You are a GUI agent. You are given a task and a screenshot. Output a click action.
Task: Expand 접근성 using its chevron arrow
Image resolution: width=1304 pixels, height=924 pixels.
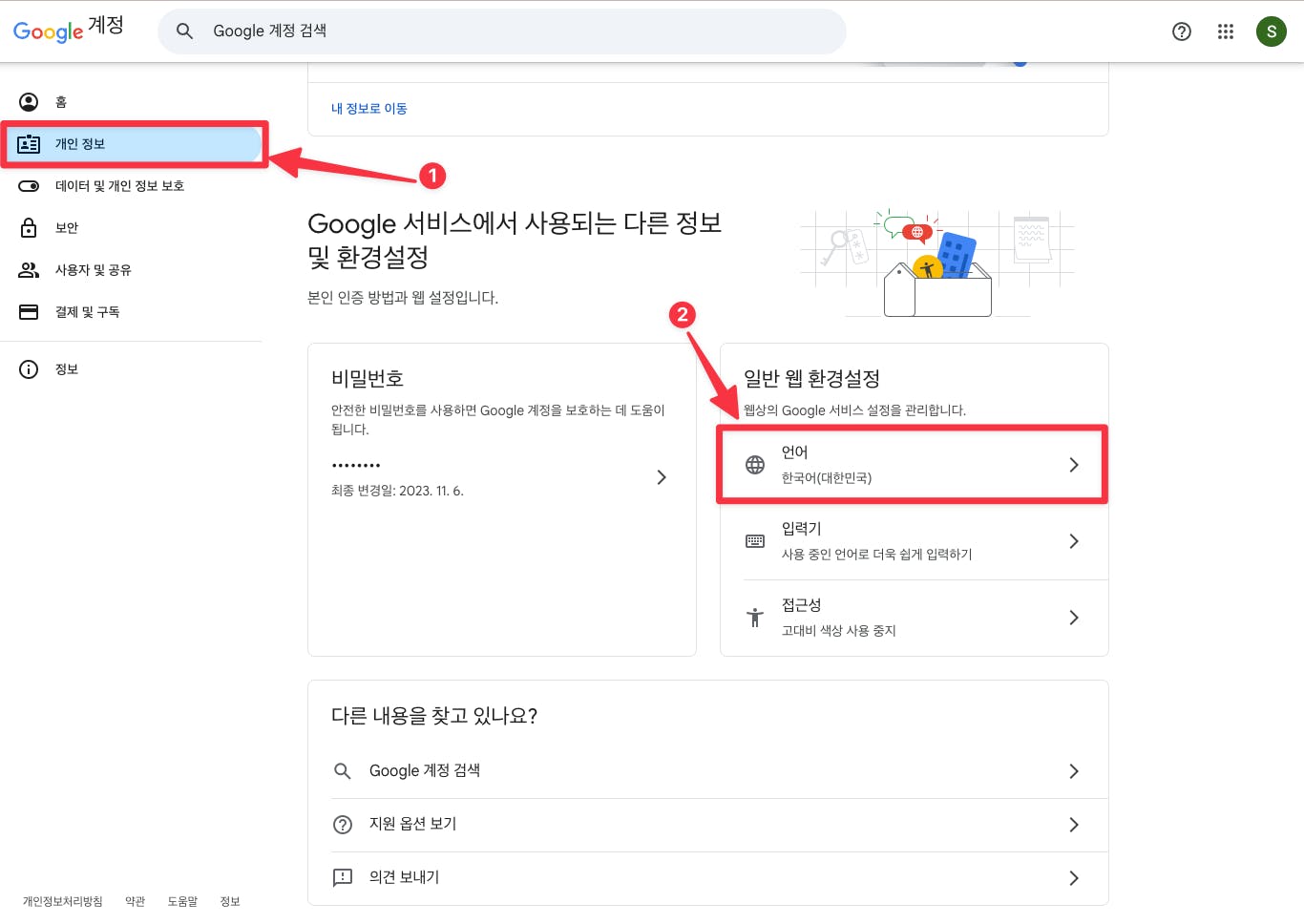[x=1074, y=618]
